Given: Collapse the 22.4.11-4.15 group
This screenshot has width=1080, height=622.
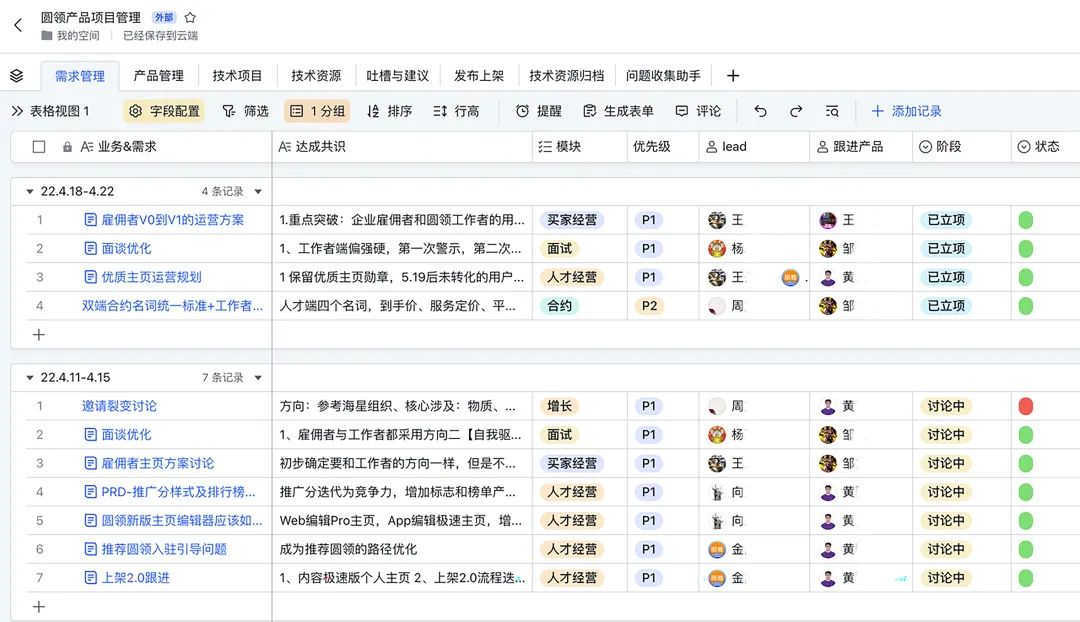Looking at the screenshot, I should click(30, 378).
